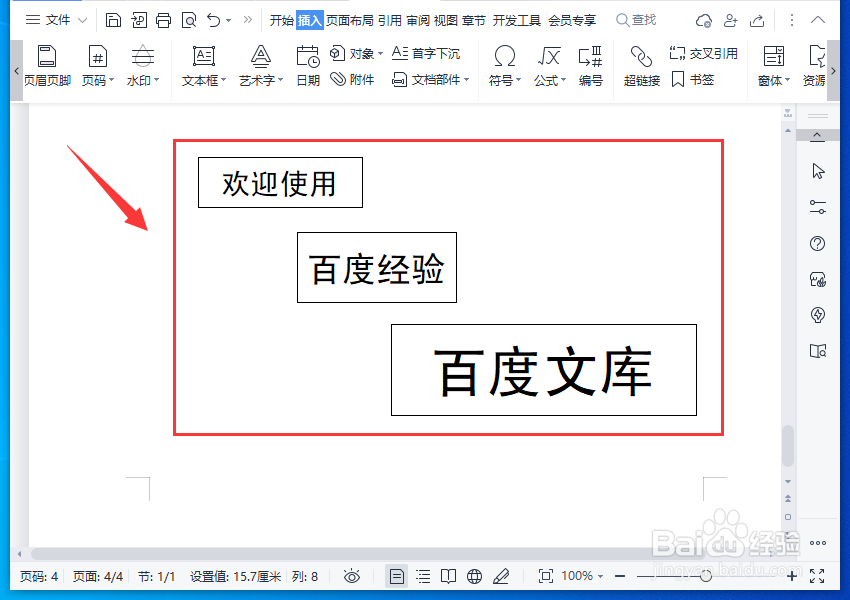
Task: Expand the quick access overflow chevrons
Action: (x=248, y=20)
